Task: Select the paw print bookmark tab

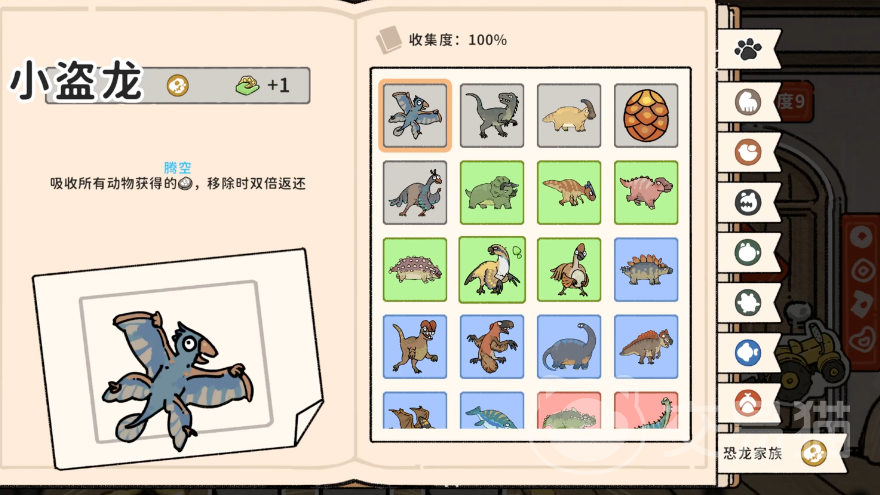Action: pyautogui.click(x=748, y=50)
